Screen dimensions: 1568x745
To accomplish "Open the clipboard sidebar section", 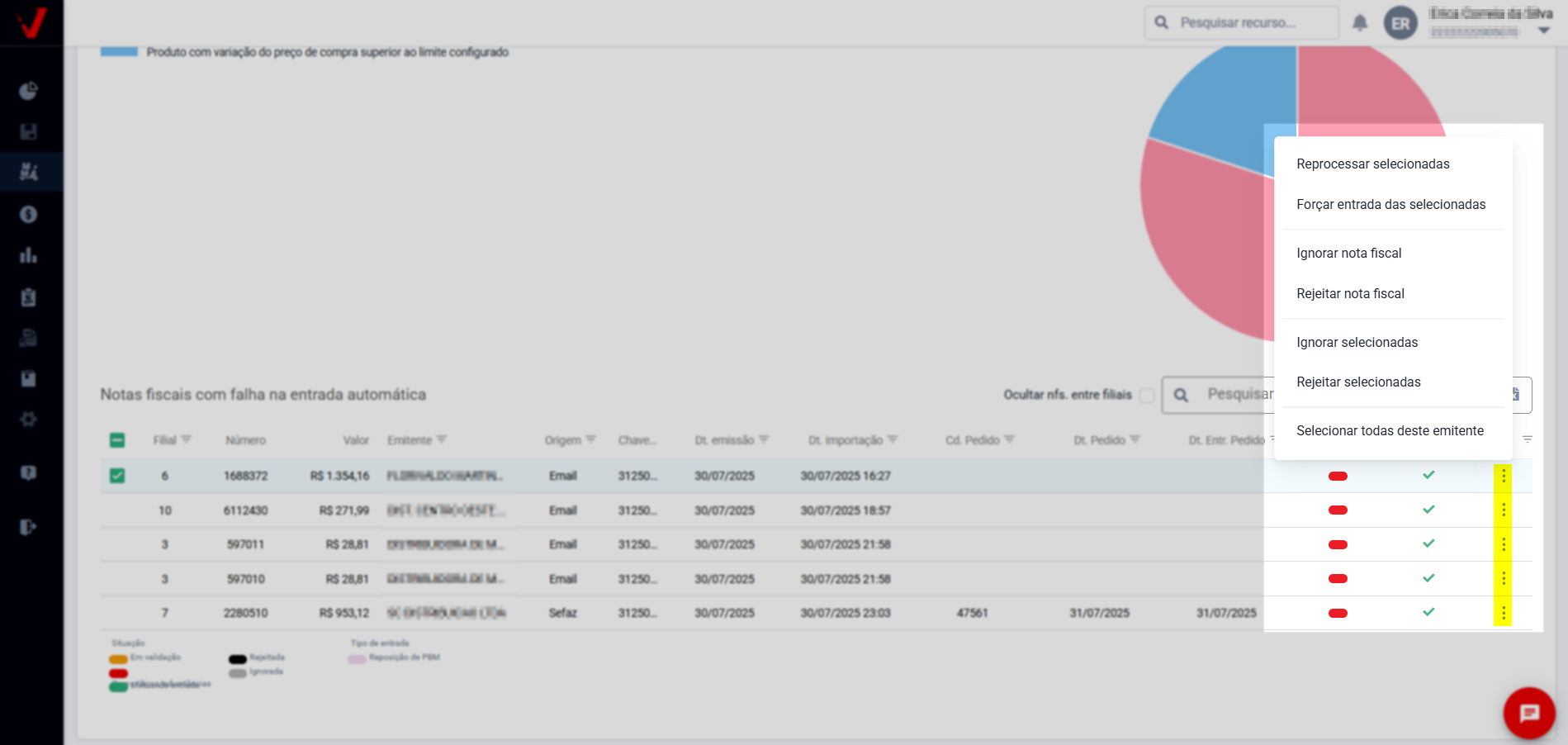I will pyautogui.click(x=29, y=297).
